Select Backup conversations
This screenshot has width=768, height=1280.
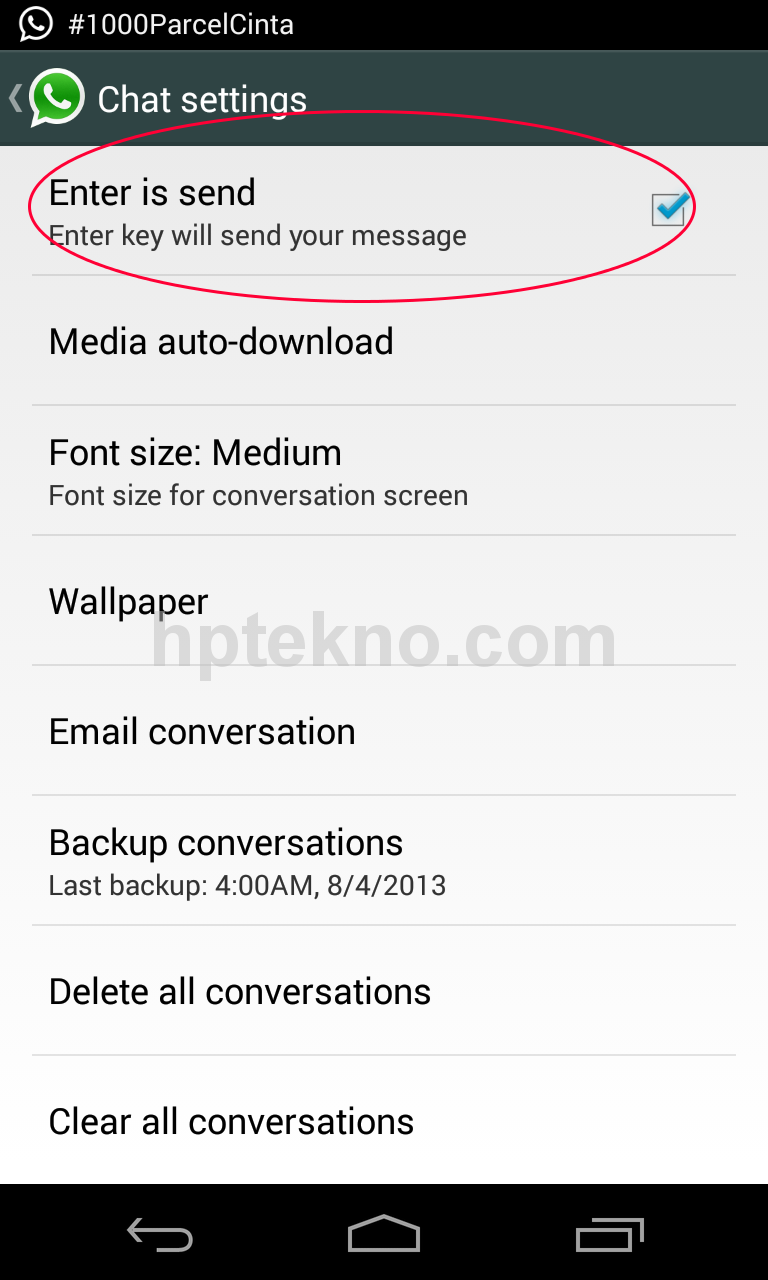(x=384, y=861)
